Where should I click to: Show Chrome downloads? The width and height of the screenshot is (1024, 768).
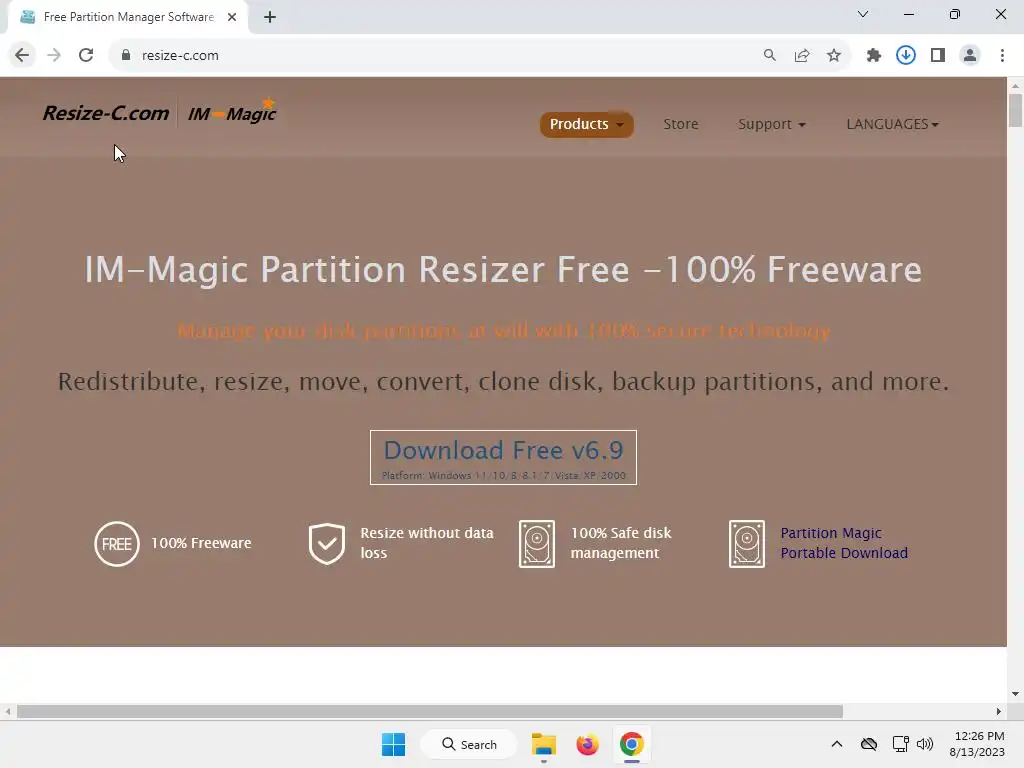click(x=906, y=56)
